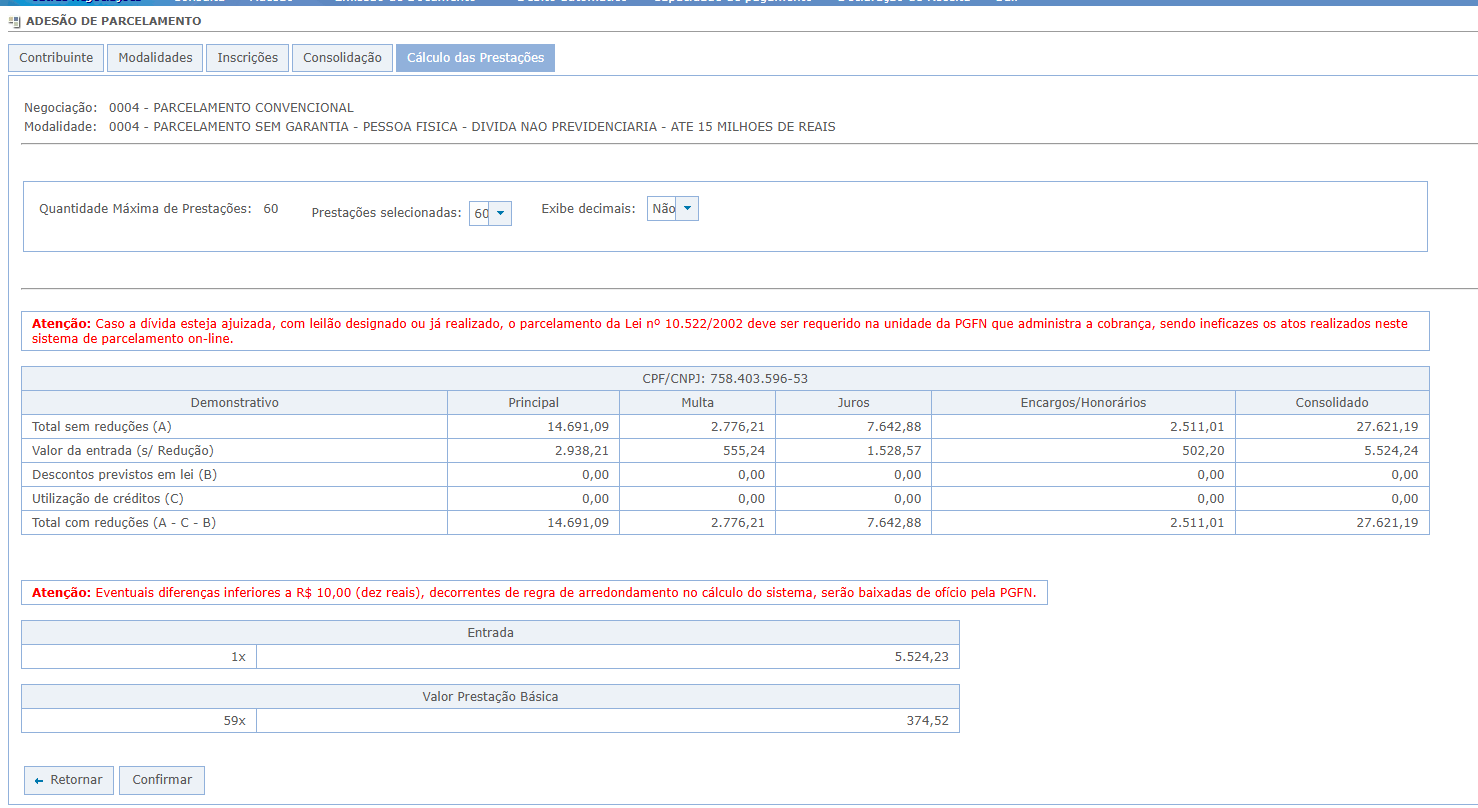The height and width of the screenshot is (808, 1478).
Task: Click the Utilização de créditos (C) label
Action: (108, 499)
